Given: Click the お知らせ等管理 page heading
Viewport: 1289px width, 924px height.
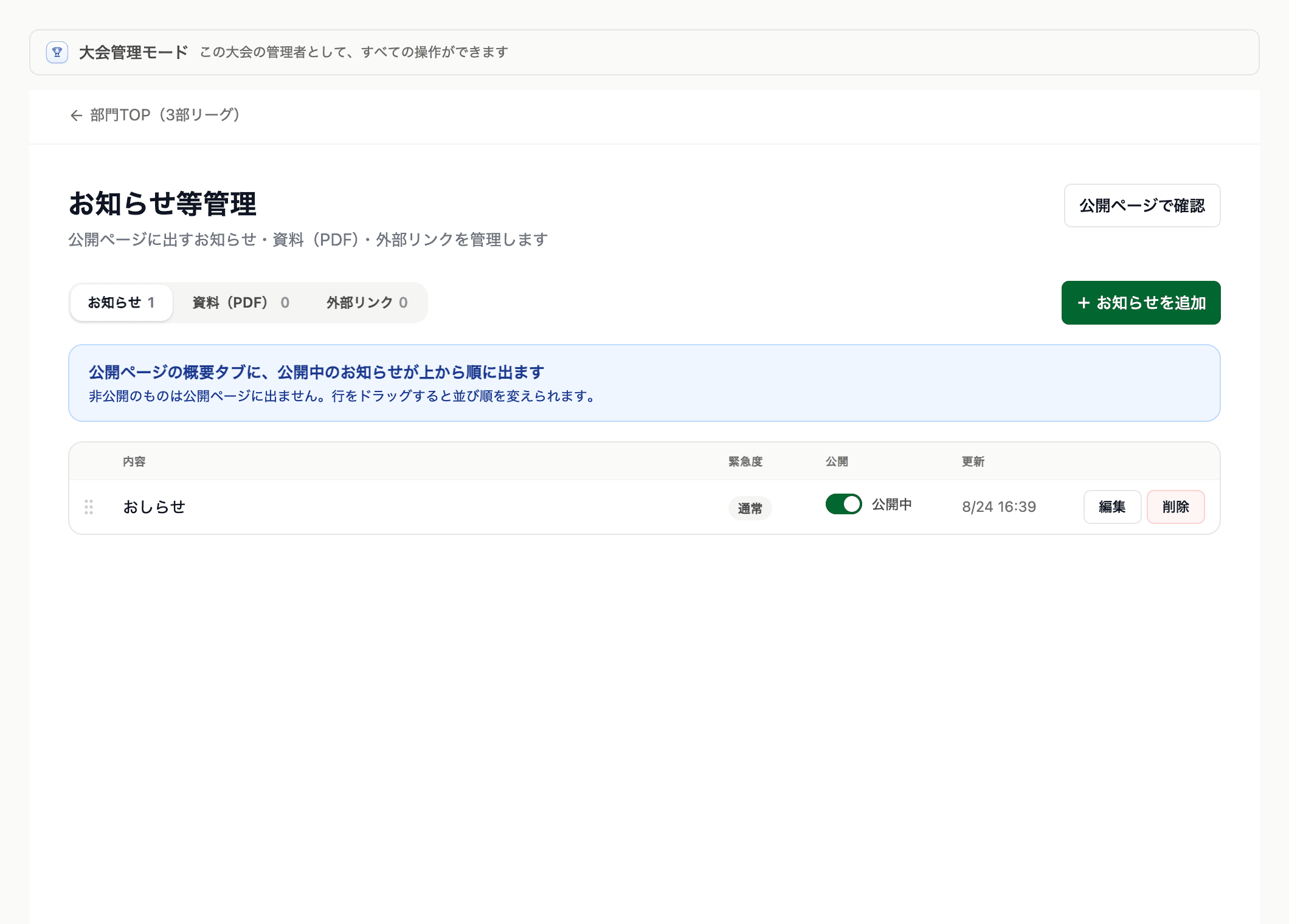Looking at the screenshot, I should coord(162,204).
